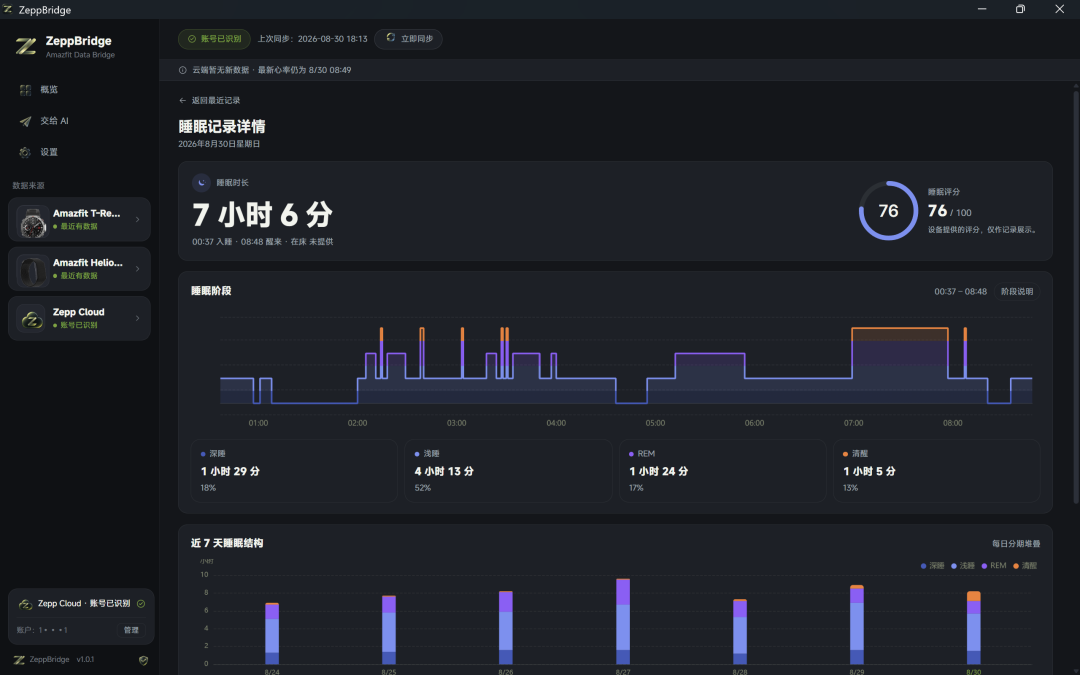Click the 深睡 legend dot in 7-day chart

924,566
